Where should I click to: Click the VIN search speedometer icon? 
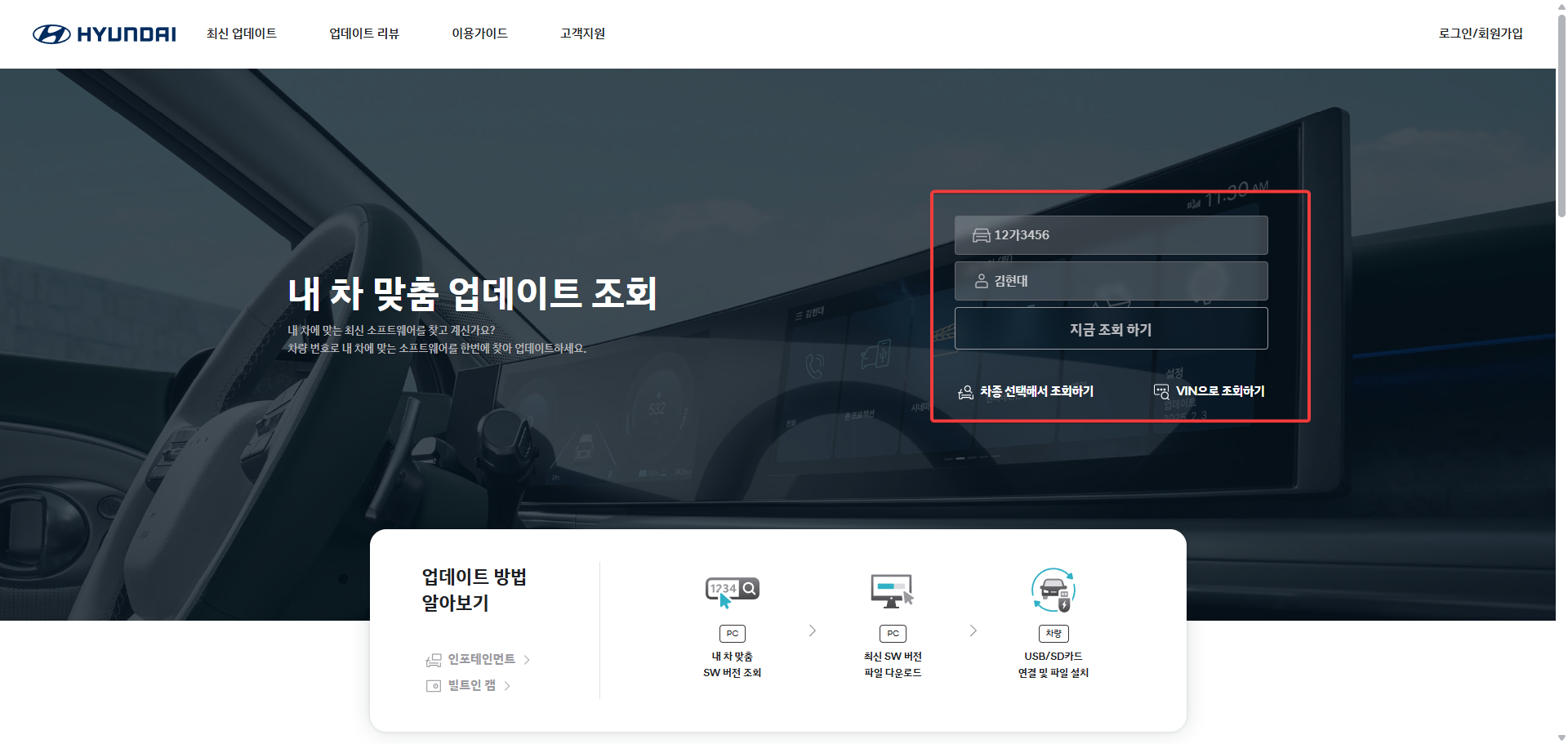(1161, 391)
